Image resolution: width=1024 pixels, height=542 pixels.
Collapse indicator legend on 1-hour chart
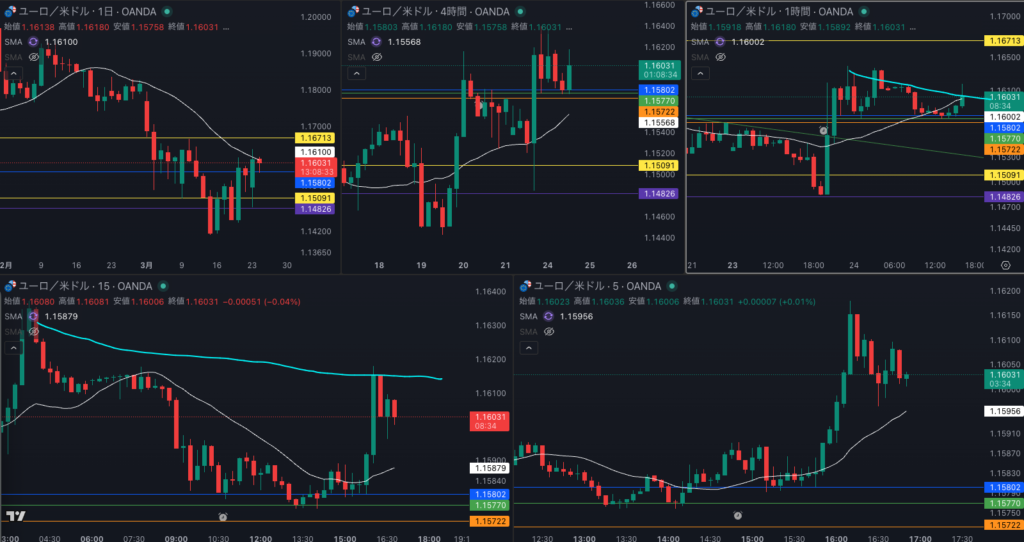[698, 73]
